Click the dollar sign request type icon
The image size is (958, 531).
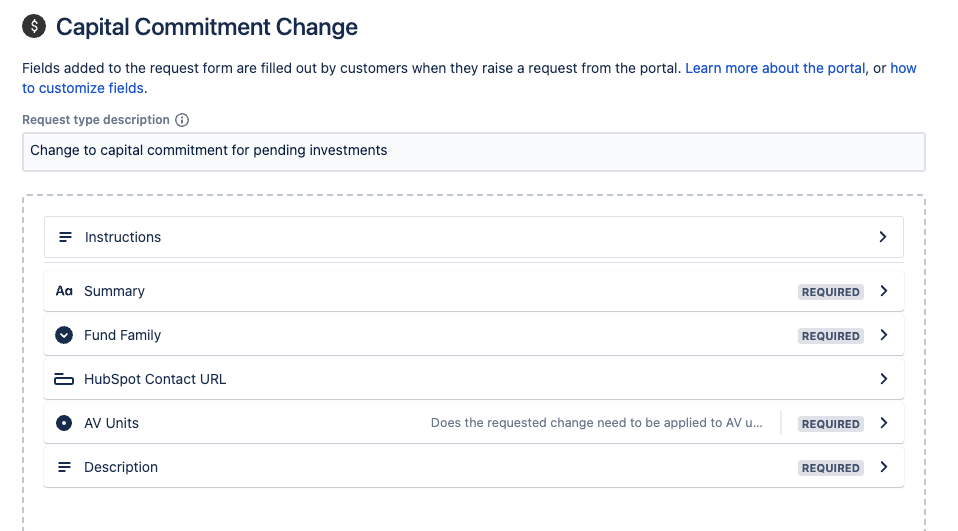point(34,27)
